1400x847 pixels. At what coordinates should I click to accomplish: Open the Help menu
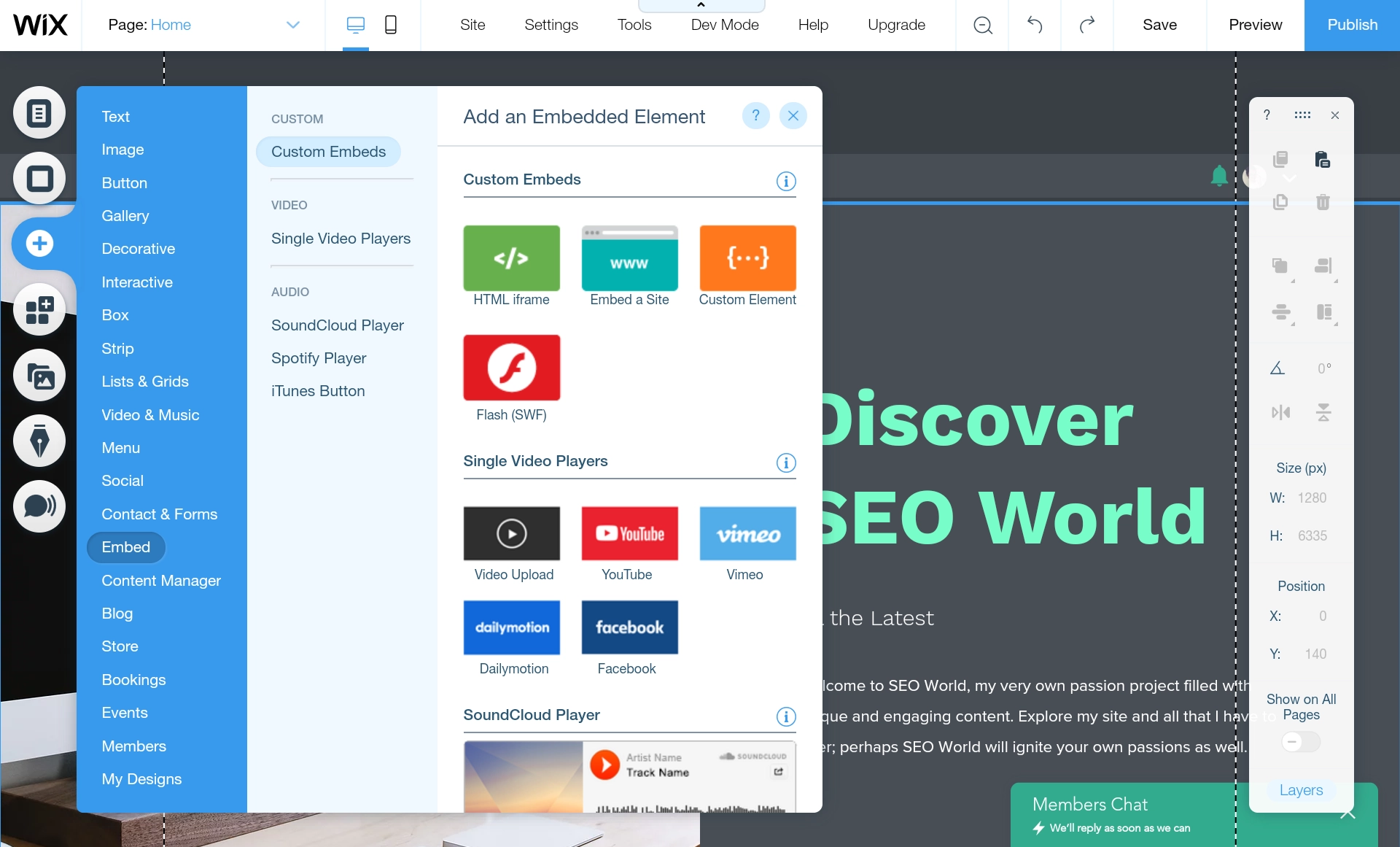pos(813,25)
